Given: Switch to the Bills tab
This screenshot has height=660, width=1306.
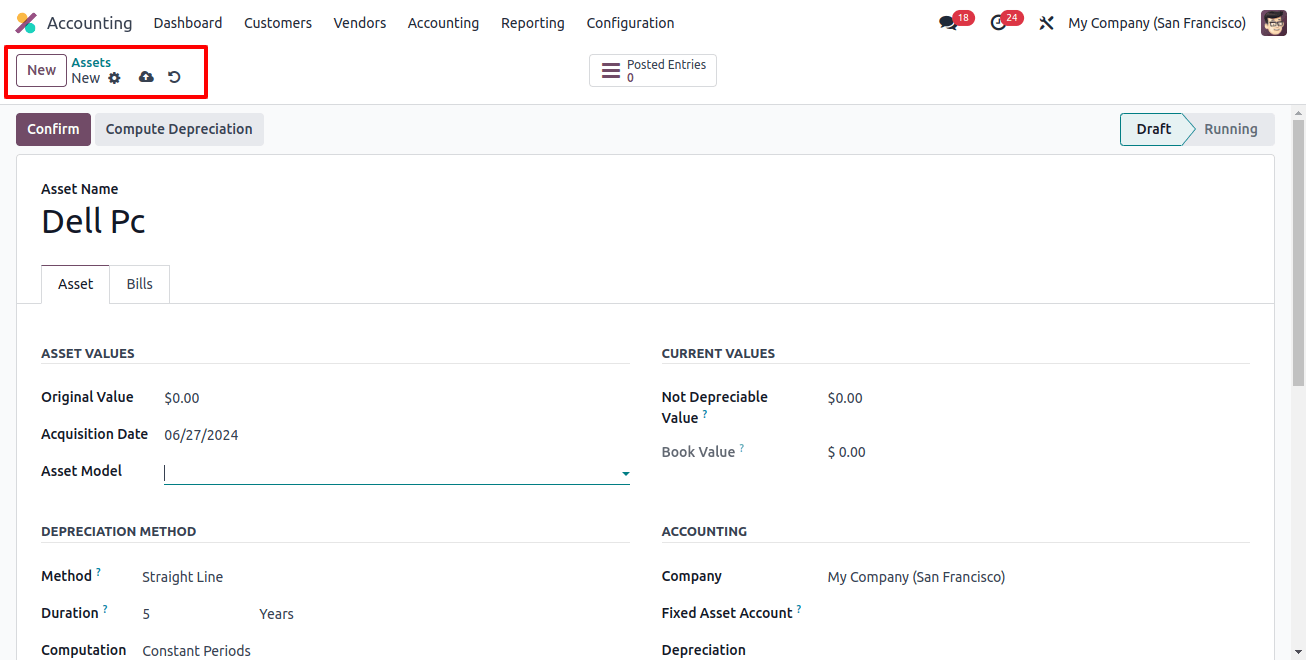Looking at the screenshot, I should [139, 283].
